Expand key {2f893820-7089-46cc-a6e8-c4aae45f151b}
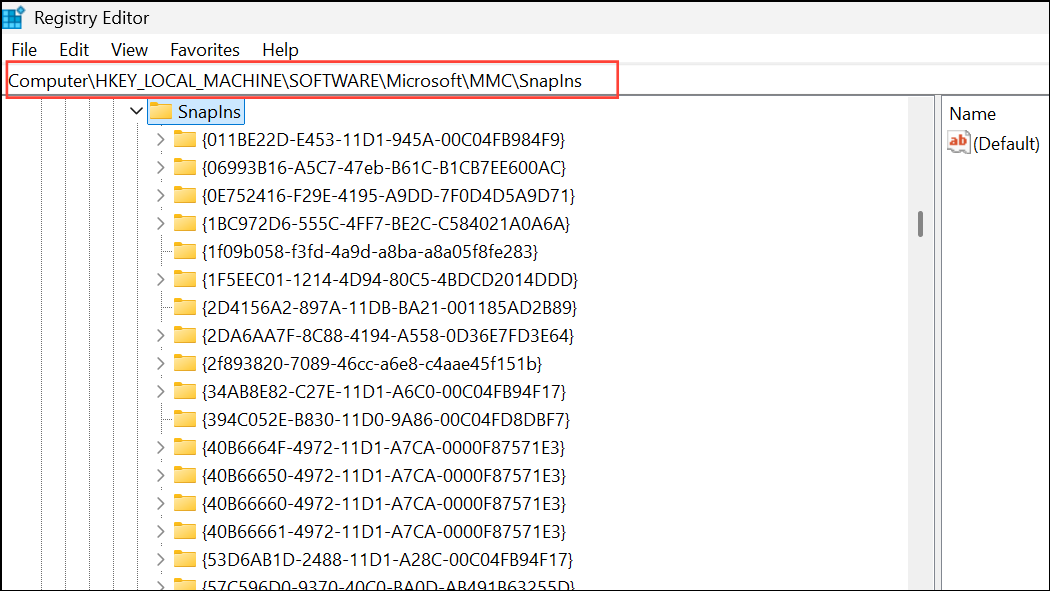1050x591 pixels. 161,363
